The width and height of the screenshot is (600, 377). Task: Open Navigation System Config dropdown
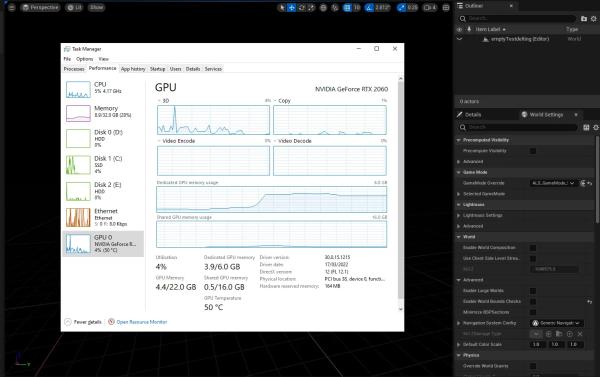click(557, 323)
